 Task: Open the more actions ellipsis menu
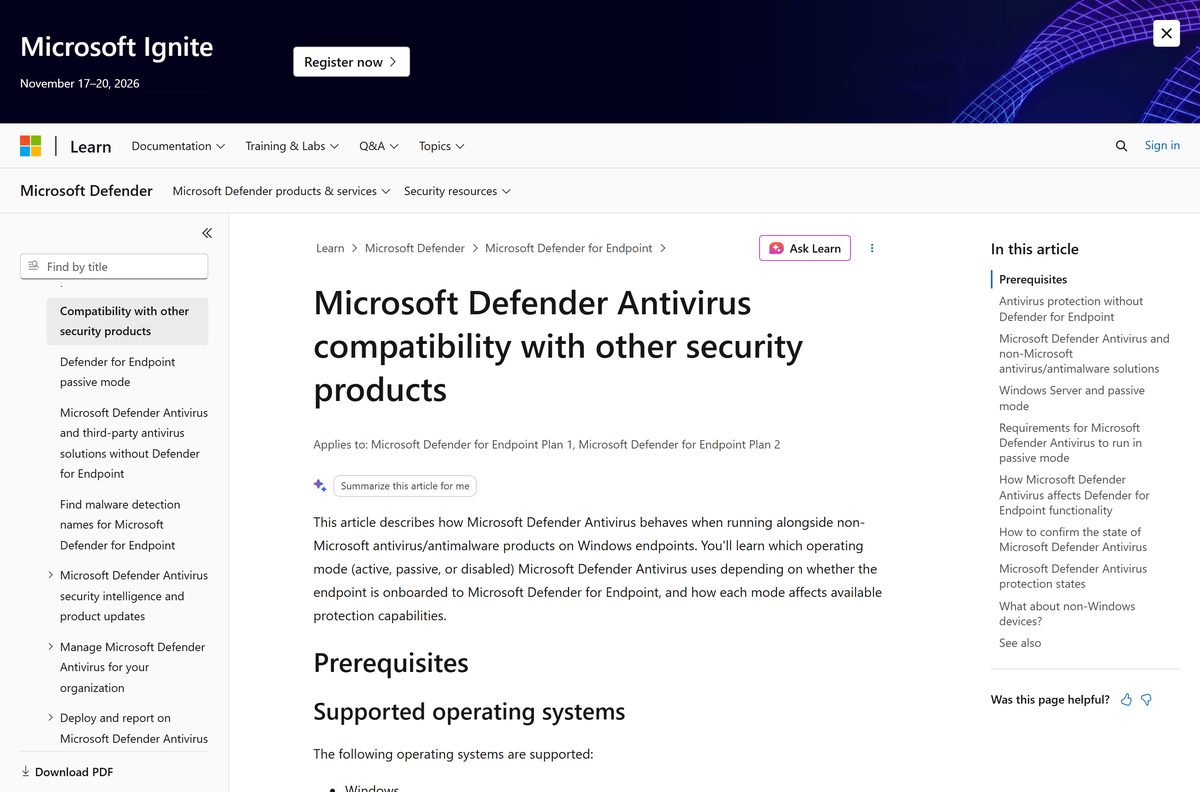click(x=872, y=248)
